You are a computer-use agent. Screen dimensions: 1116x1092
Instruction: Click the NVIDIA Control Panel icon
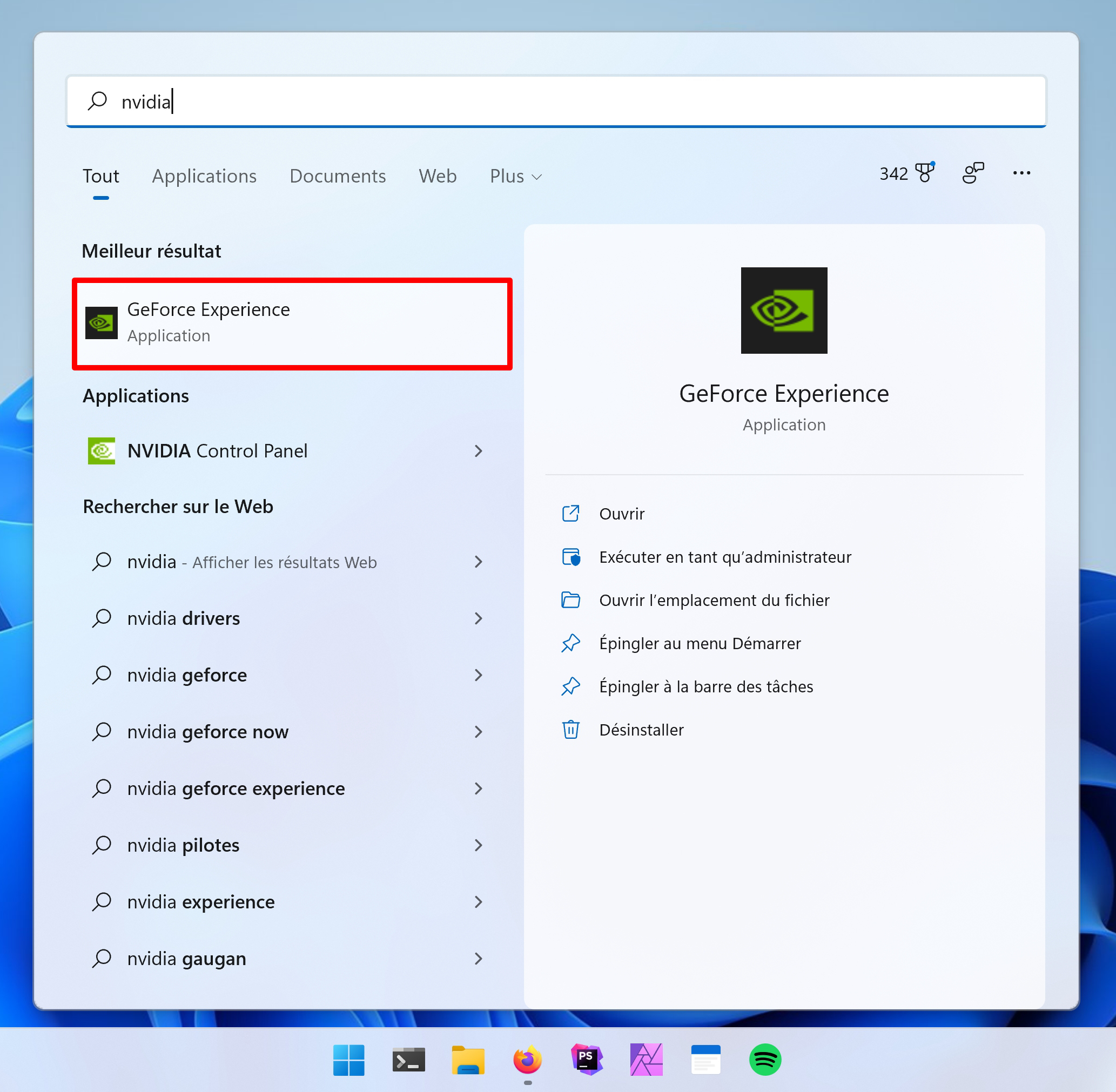click(102, 451)
